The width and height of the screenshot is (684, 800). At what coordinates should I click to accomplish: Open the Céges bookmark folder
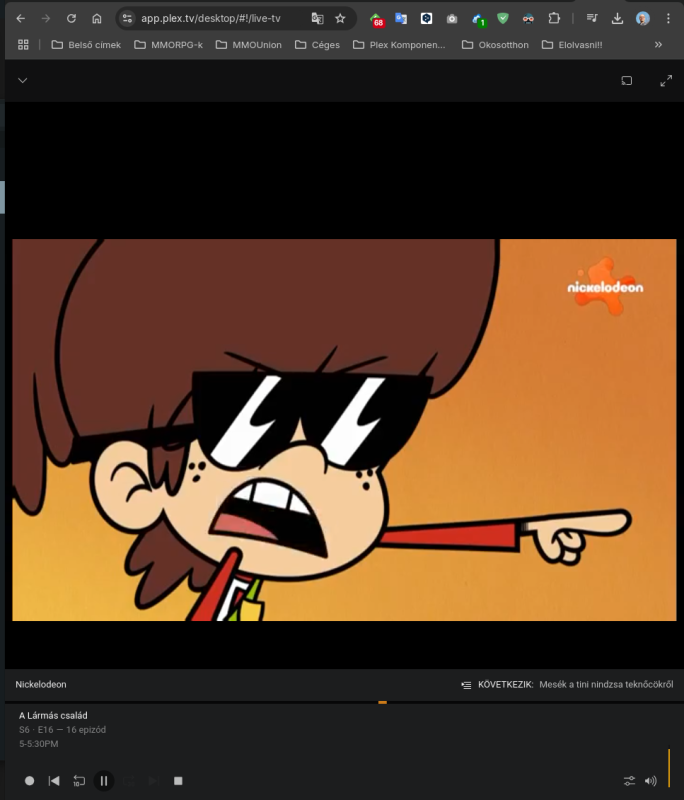click(317, 45)
